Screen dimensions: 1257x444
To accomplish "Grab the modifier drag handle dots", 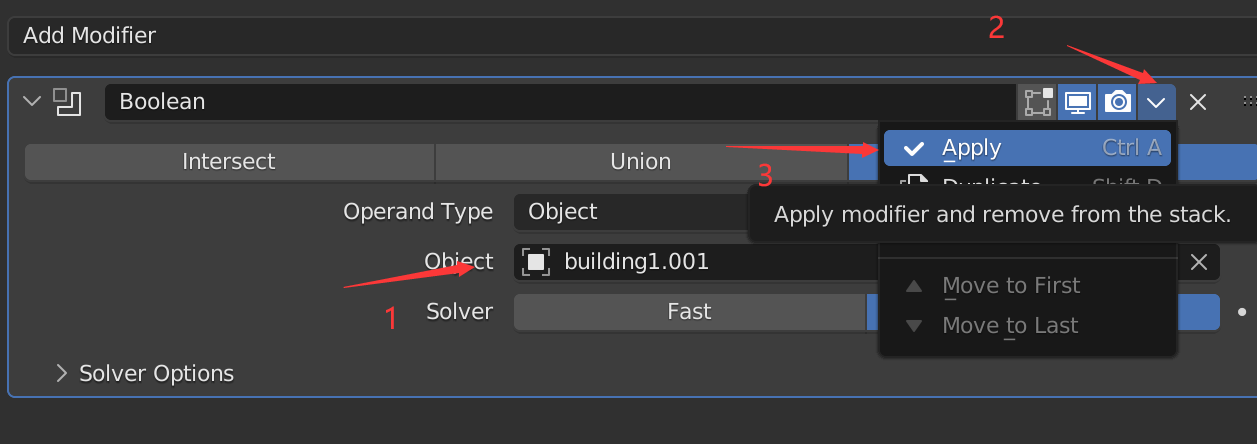I will [1248, 102].
